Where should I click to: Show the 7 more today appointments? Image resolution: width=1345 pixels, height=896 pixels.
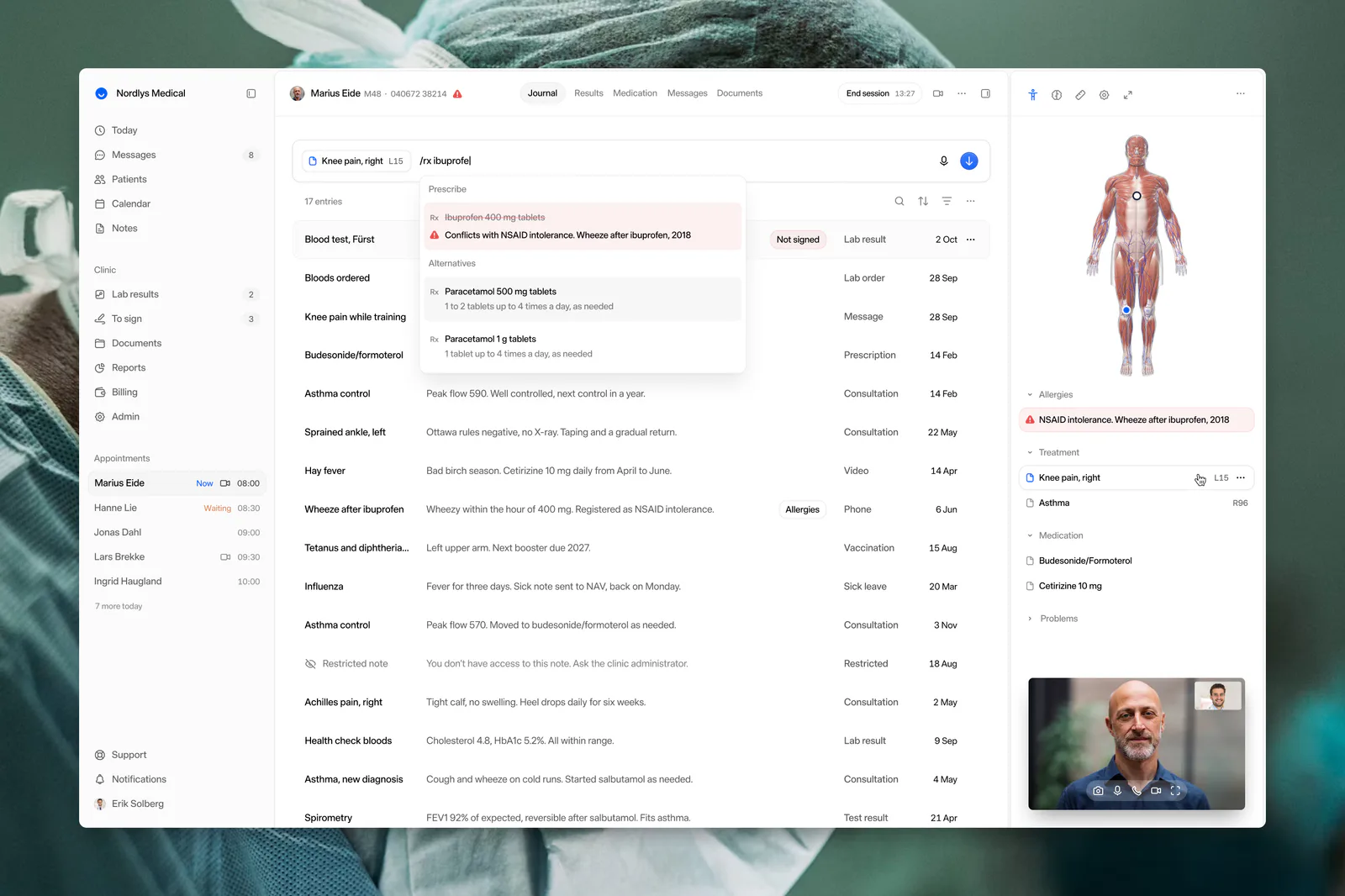[x=119, y=606]
